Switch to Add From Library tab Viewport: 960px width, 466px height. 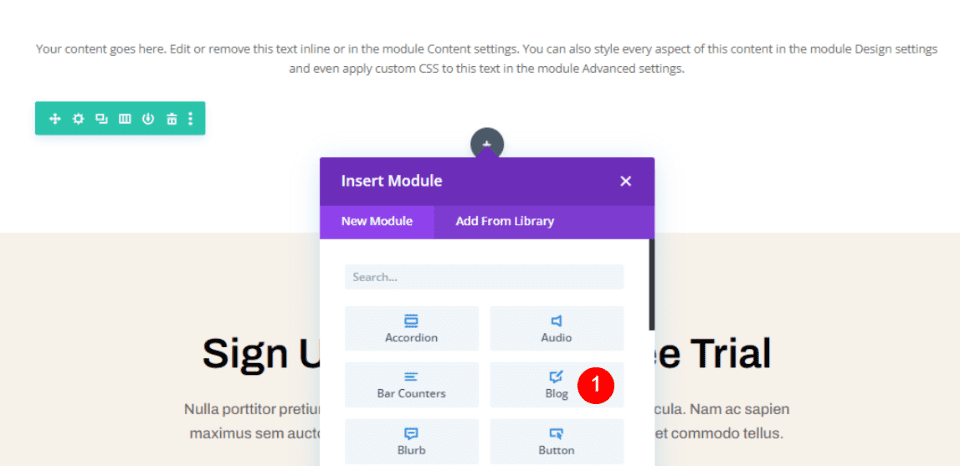504,221
